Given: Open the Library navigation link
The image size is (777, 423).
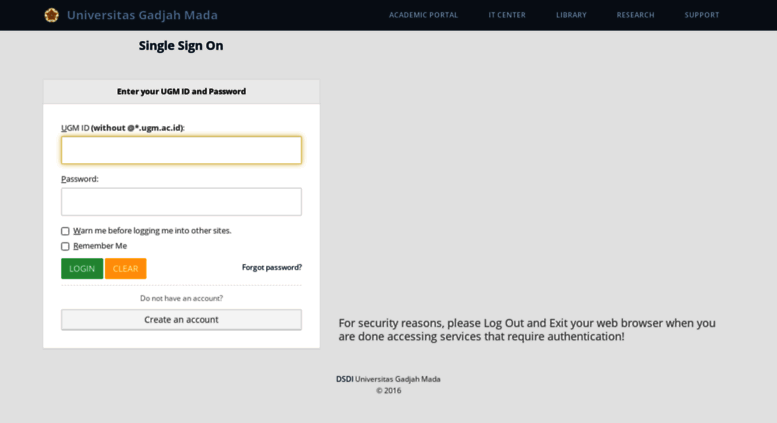Looking at the screenshot, I should (x=571, y=15).
